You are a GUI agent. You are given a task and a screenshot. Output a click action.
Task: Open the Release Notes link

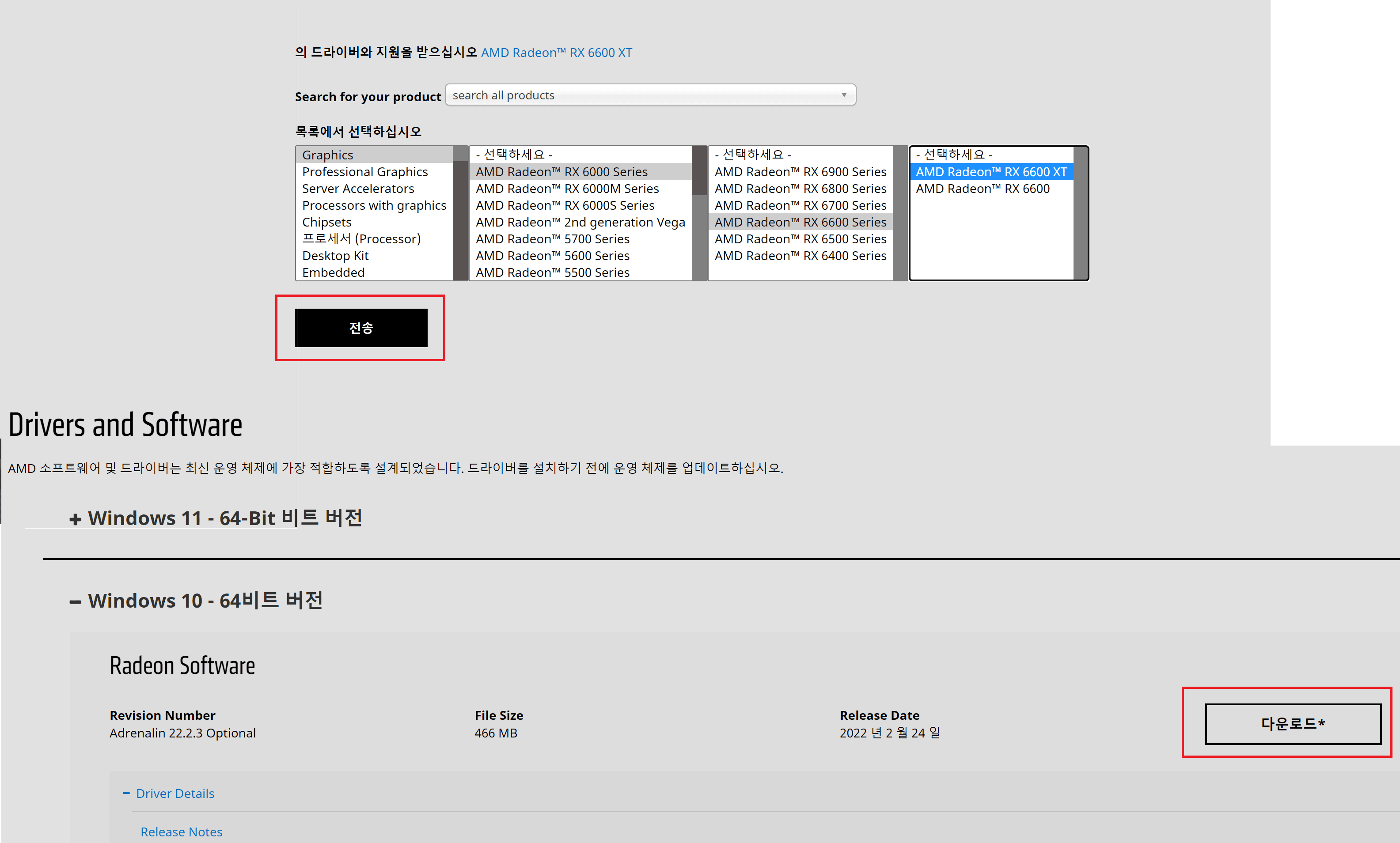[181, 832]
